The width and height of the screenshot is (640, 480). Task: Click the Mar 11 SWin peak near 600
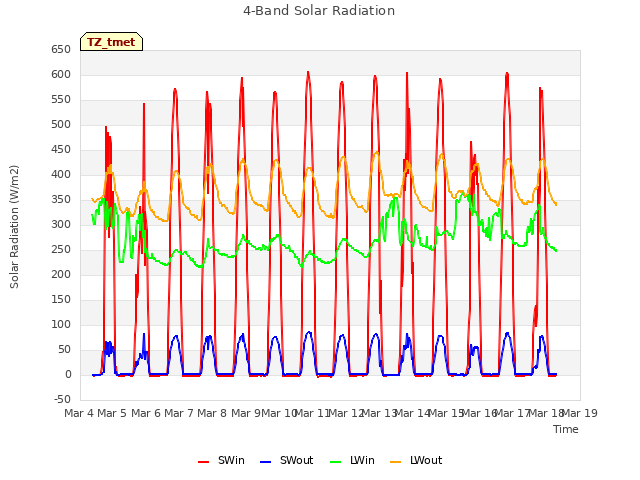click(308, 73)
